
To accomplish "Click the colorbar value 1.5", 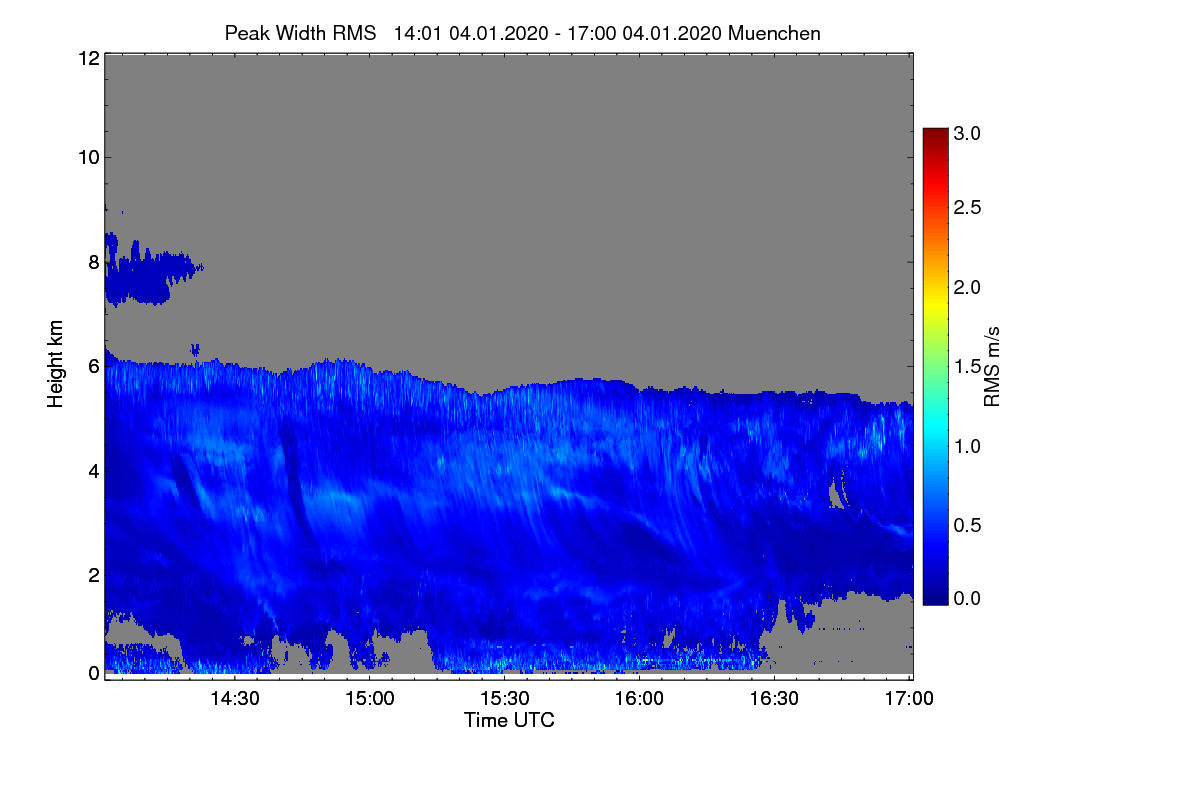I will coord(968,367).
